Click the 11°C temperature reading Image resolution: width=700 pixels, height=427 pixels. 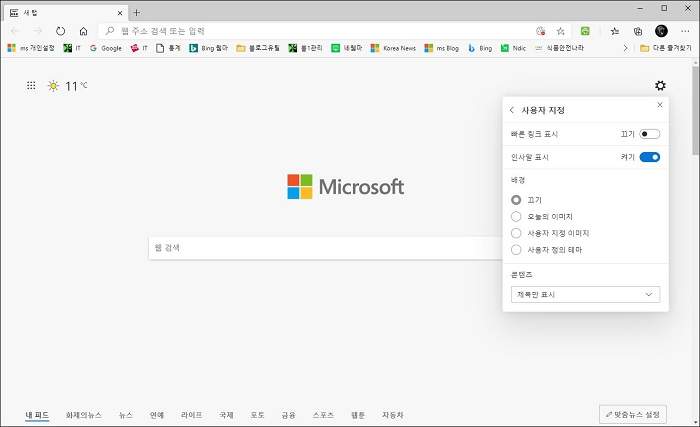[x=76, y=86]
